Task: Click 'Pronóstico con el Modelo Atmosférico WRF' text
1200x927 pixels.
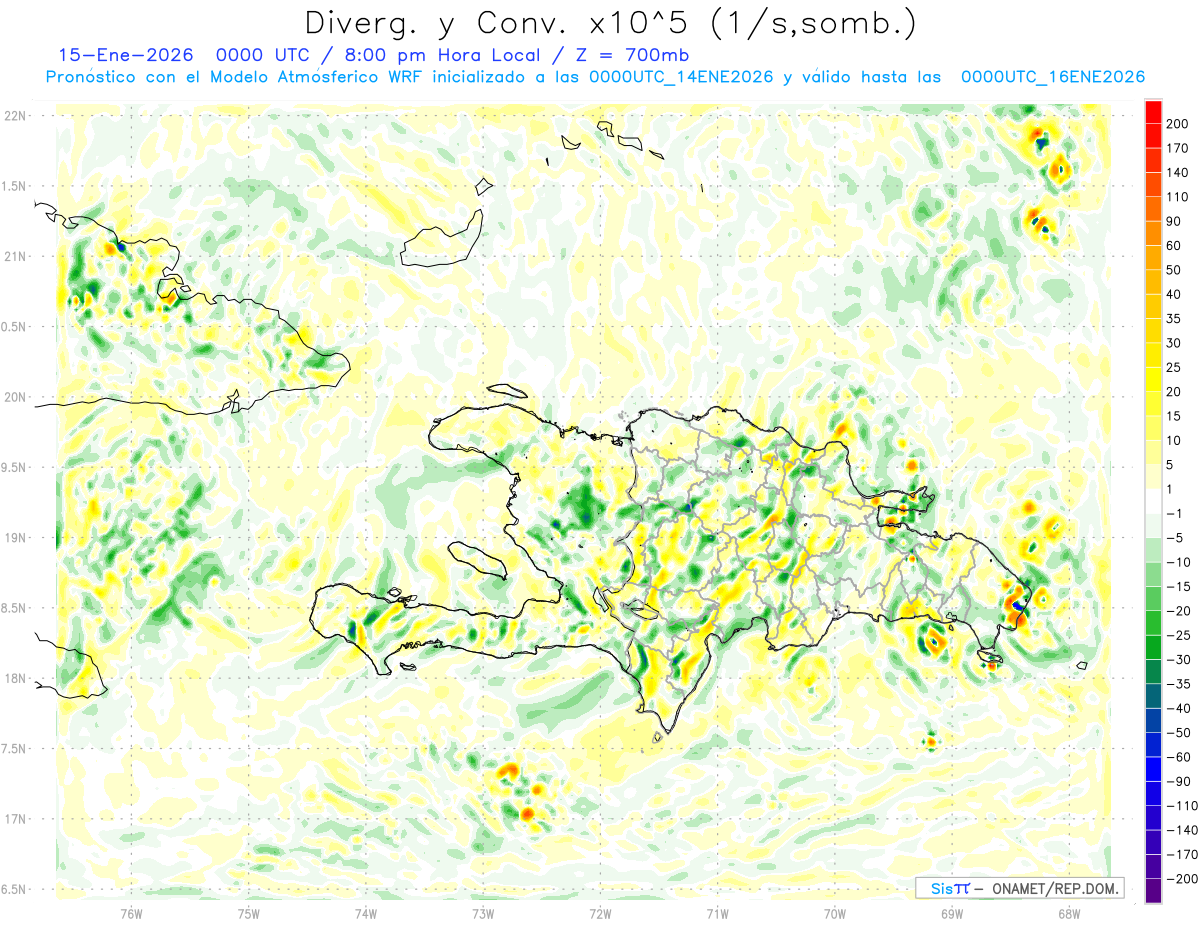Action: click(x=235, y=77)
